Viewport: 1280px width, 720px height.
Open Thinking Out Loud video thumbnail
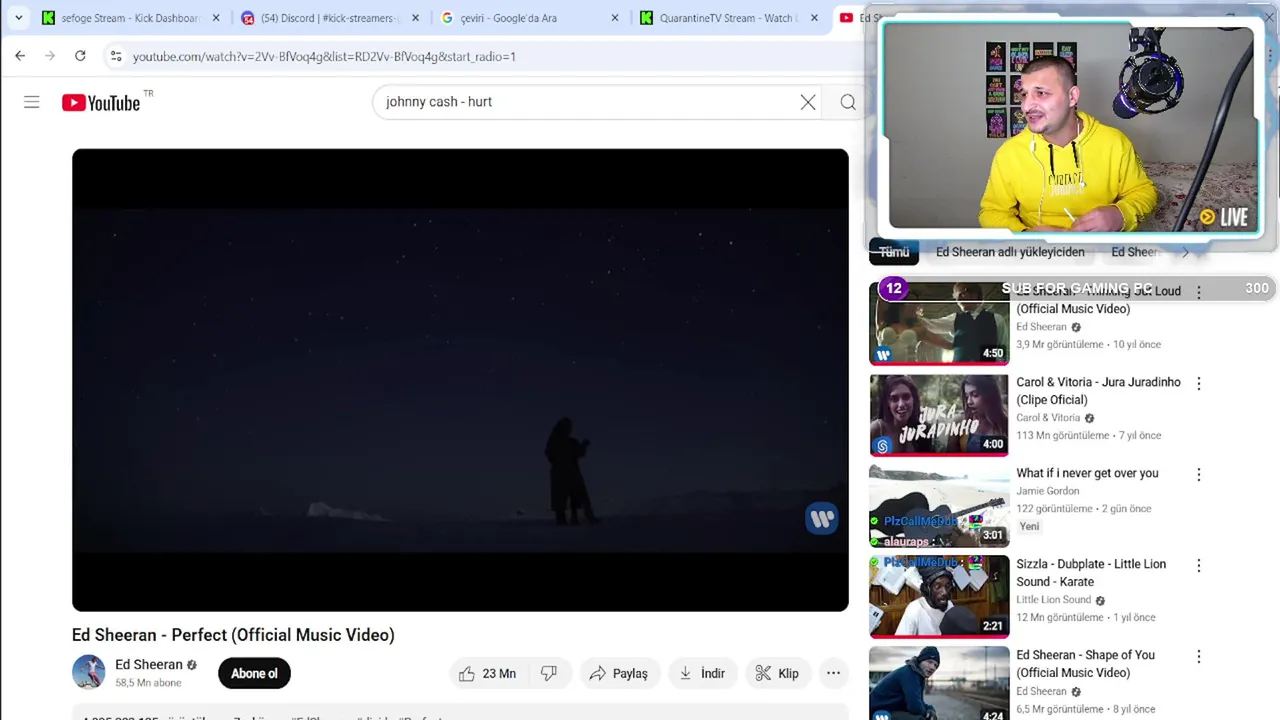939,323
